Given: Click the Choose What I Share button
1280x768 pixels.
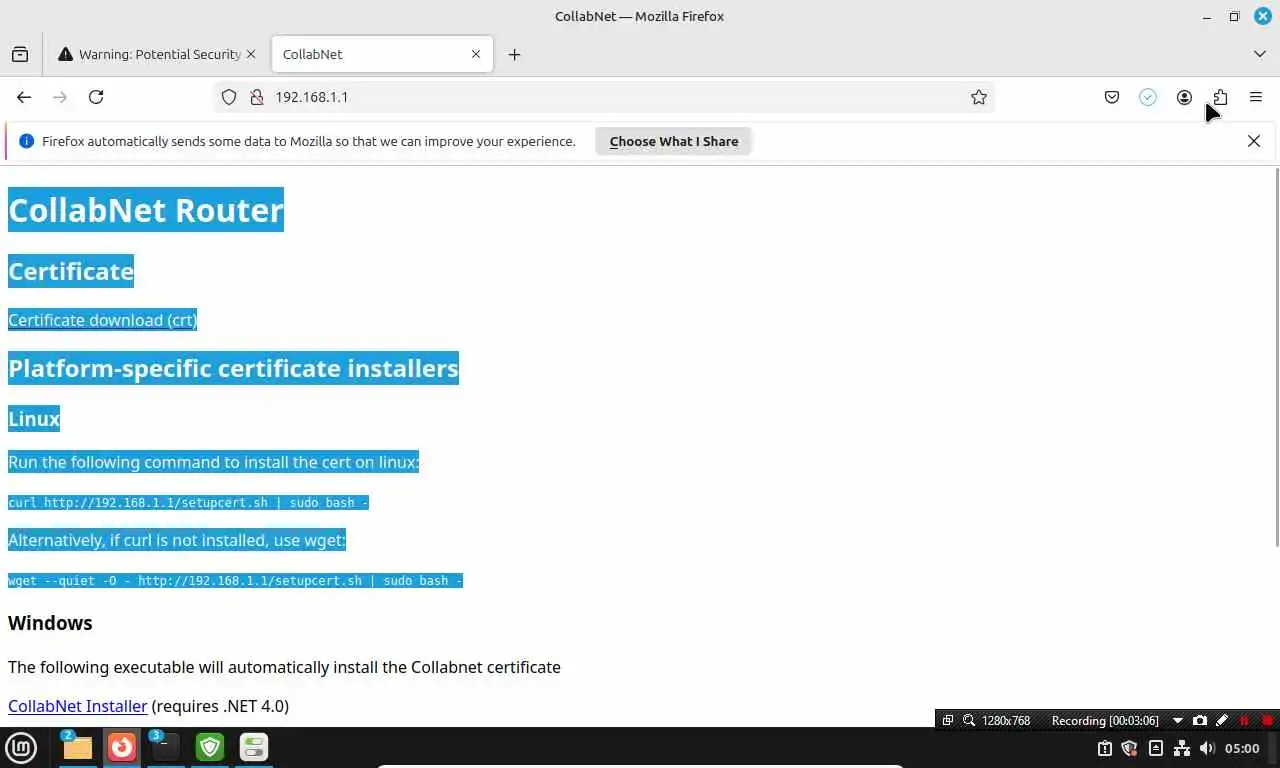Looking at the screenshot, I should coord(674,141).
